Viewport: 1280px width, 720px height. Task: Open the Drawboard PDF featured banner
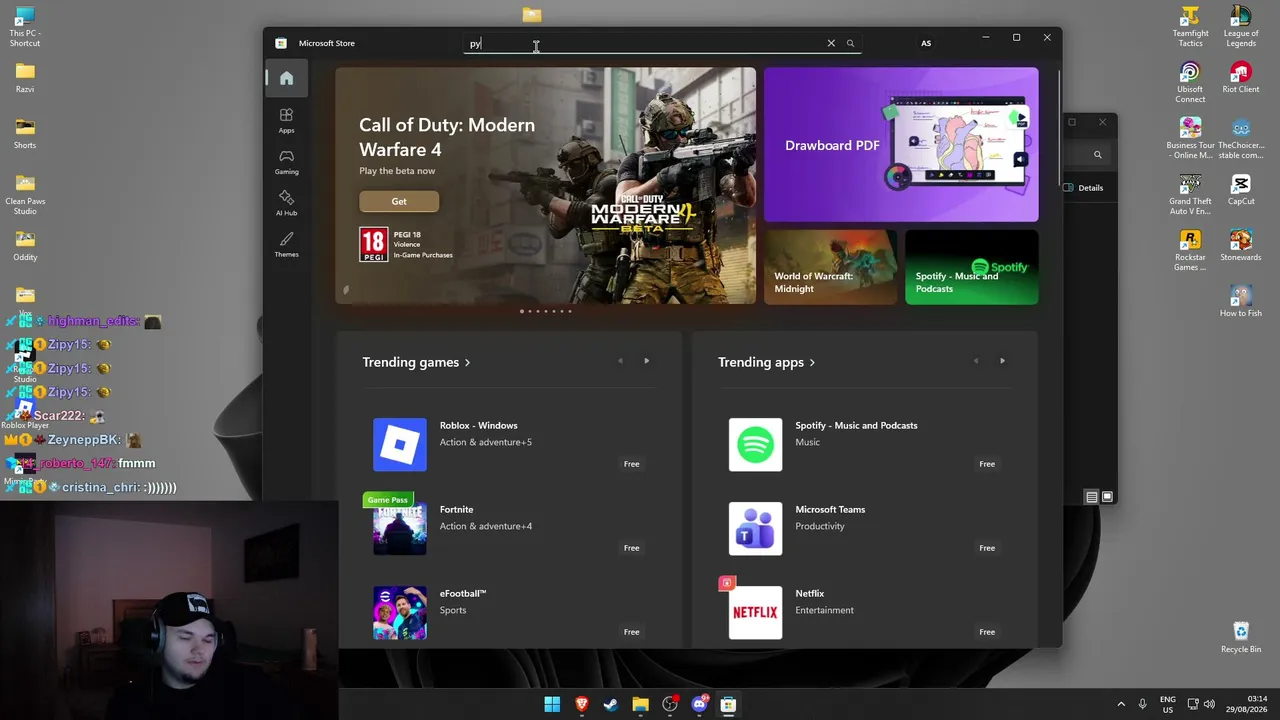click(901, 144)
